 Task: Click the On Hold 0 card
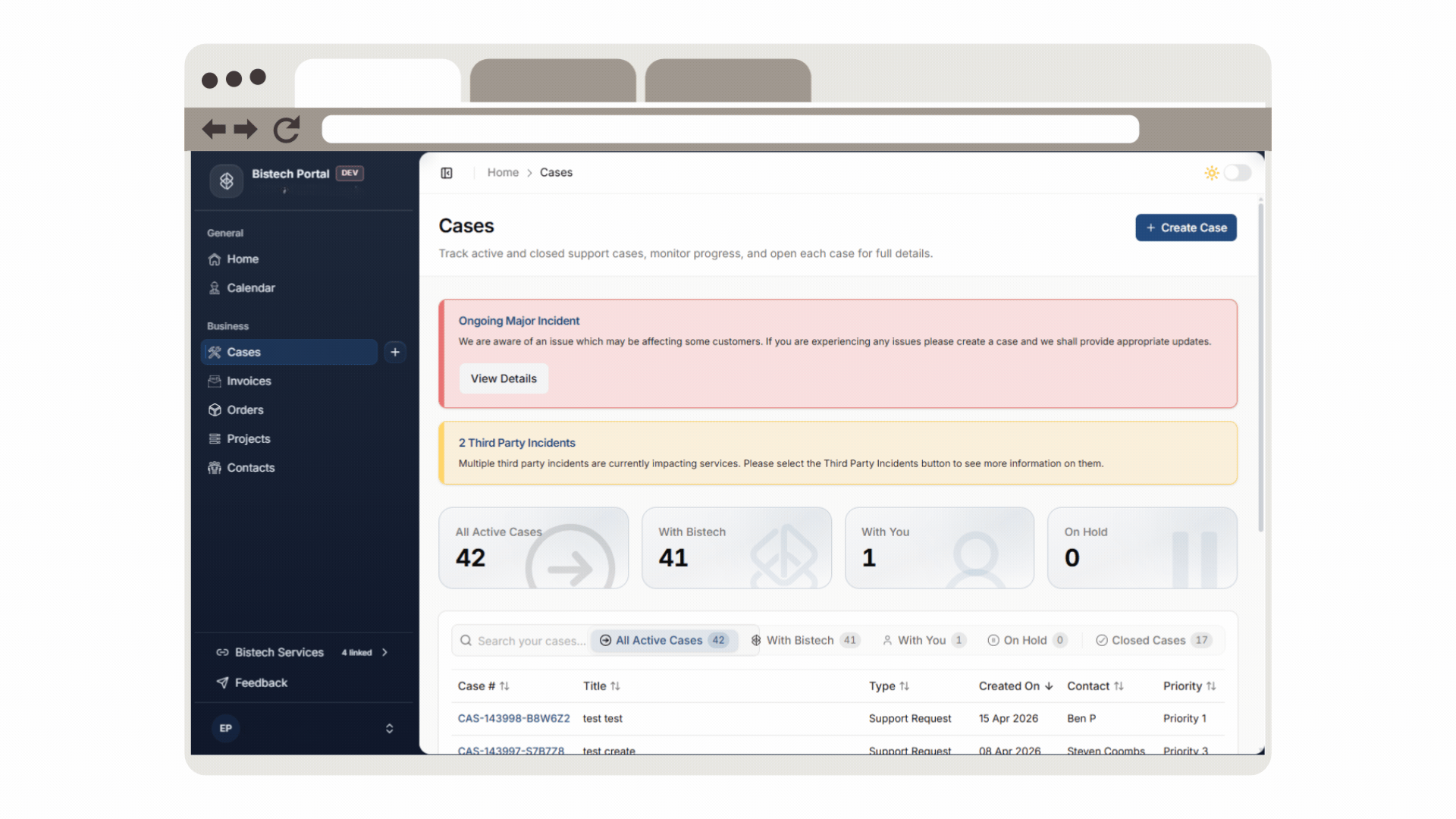(1142, 548)
